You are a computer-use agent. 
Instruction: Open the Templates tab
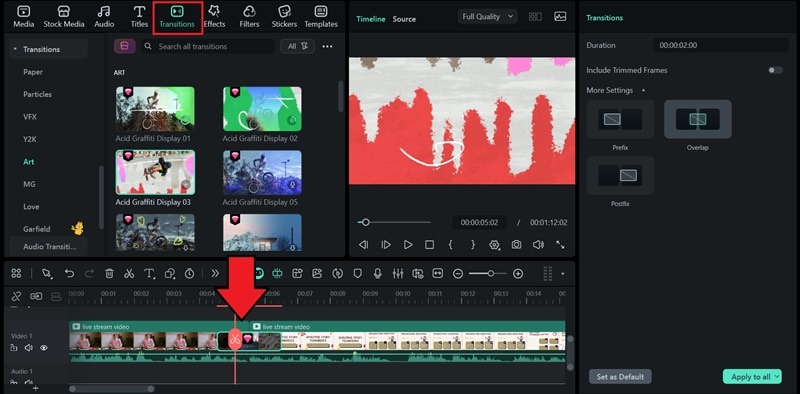pyautogui.click(x=321, y=17)
